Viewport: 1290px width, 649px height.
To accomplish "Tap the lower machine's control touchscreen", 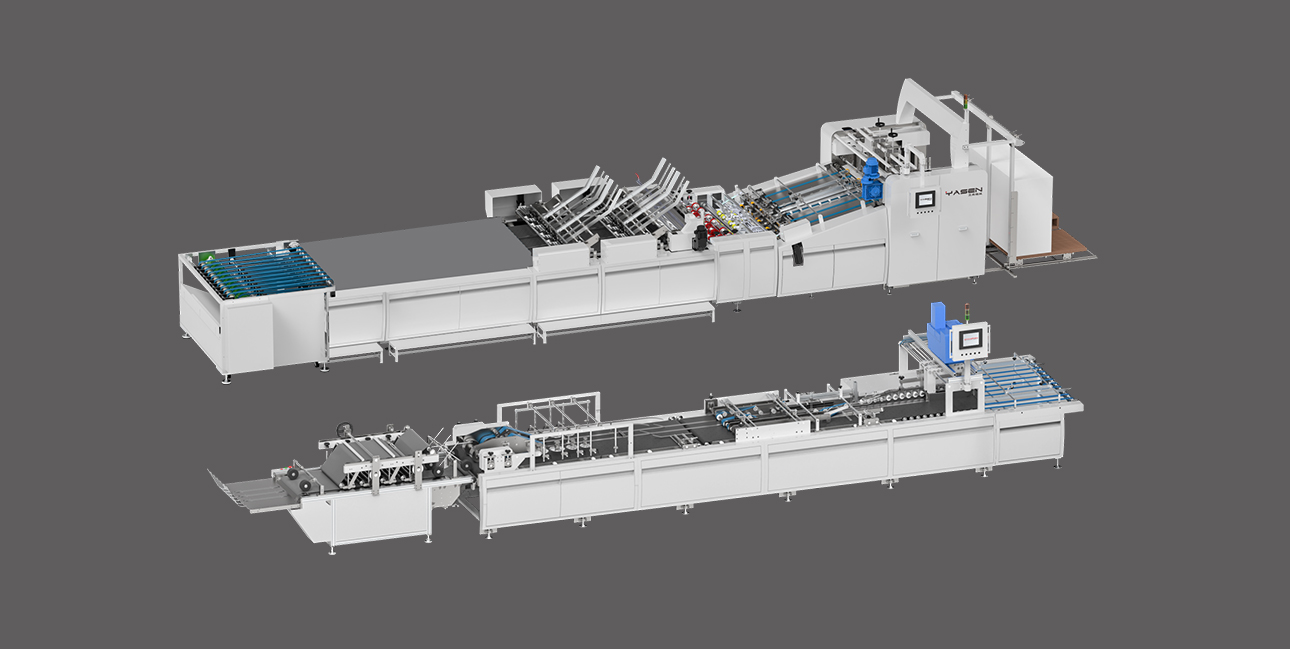I will (x=971, y=338).
